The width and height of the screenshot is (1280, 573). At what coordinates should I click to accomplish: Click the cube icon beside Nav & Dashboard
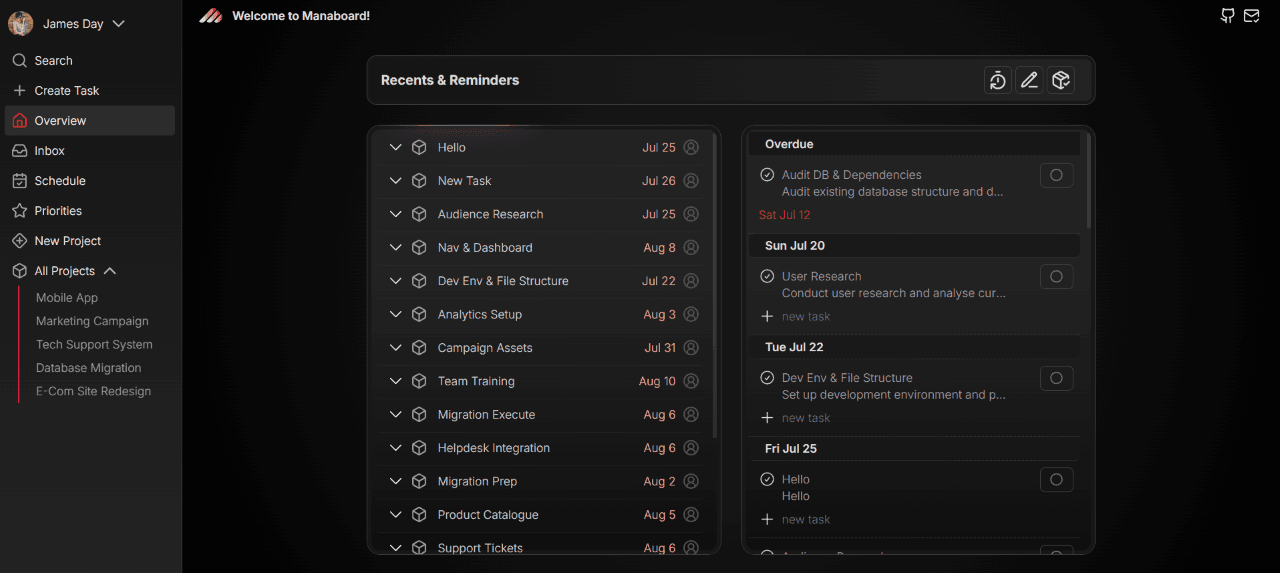pos(420,247)
